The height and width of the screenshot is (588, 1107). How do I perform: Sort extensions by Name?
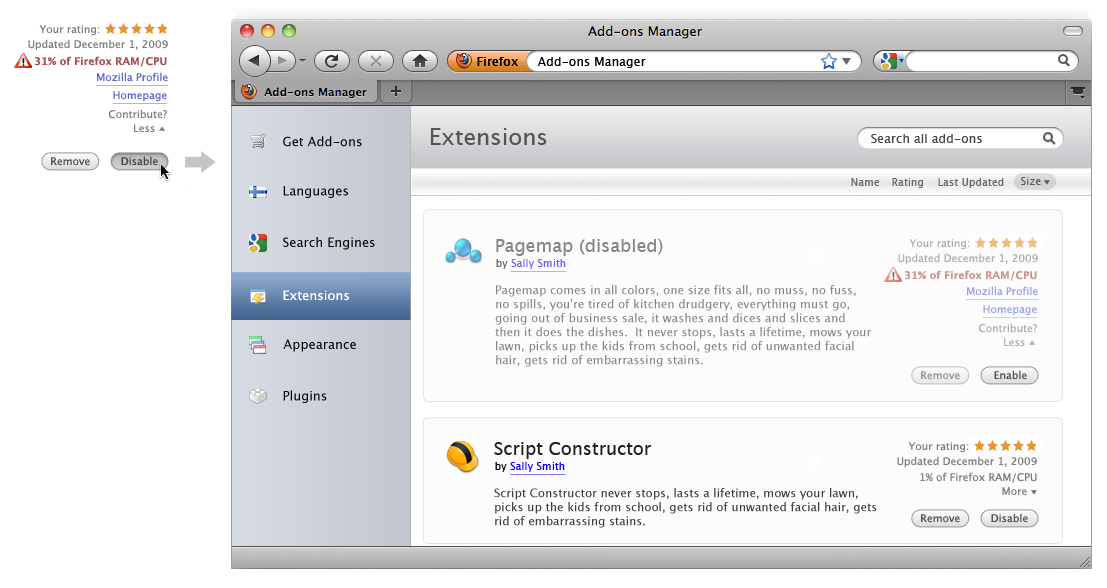(x=865, y=182)
